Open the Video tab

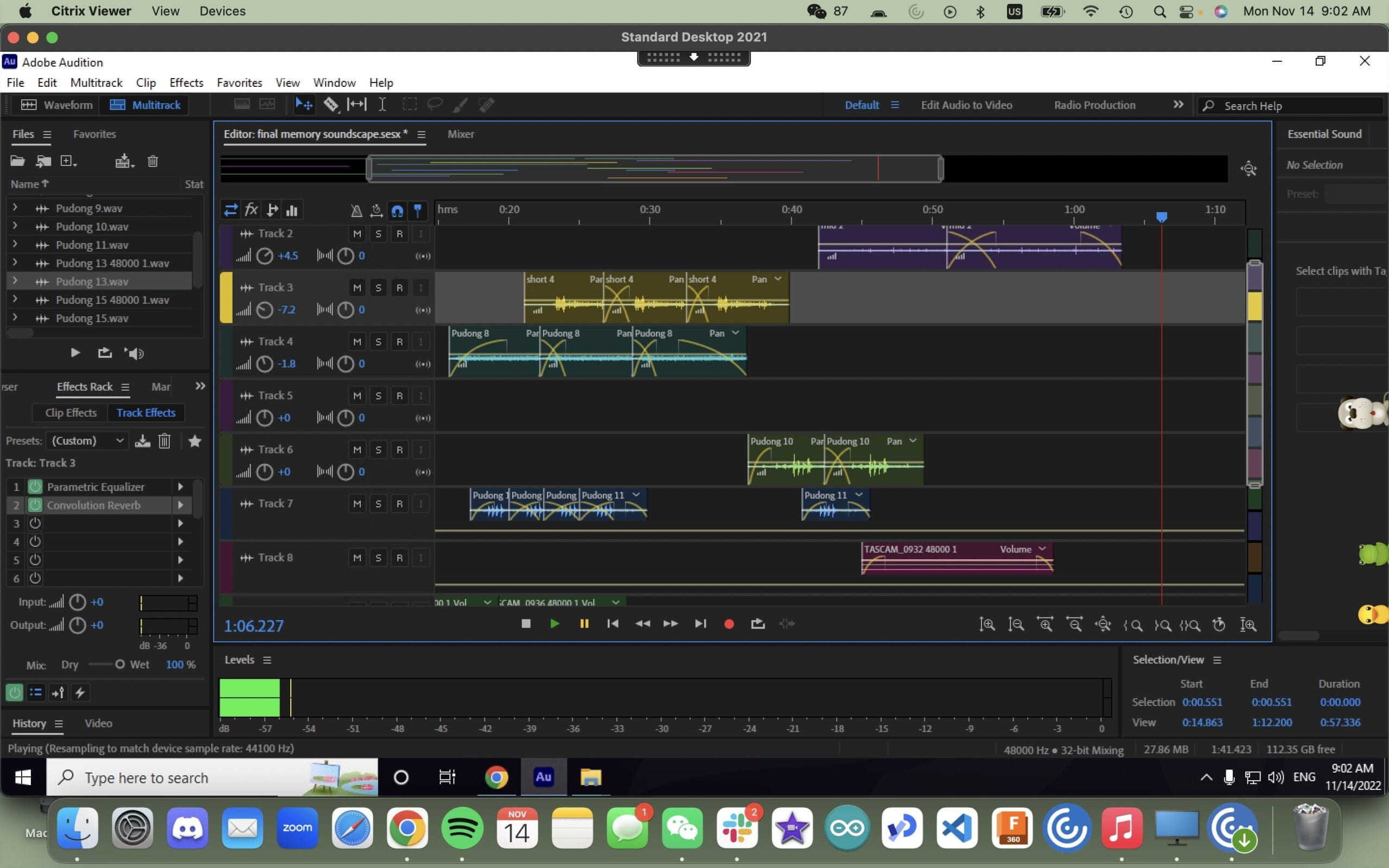coord(98,723)
